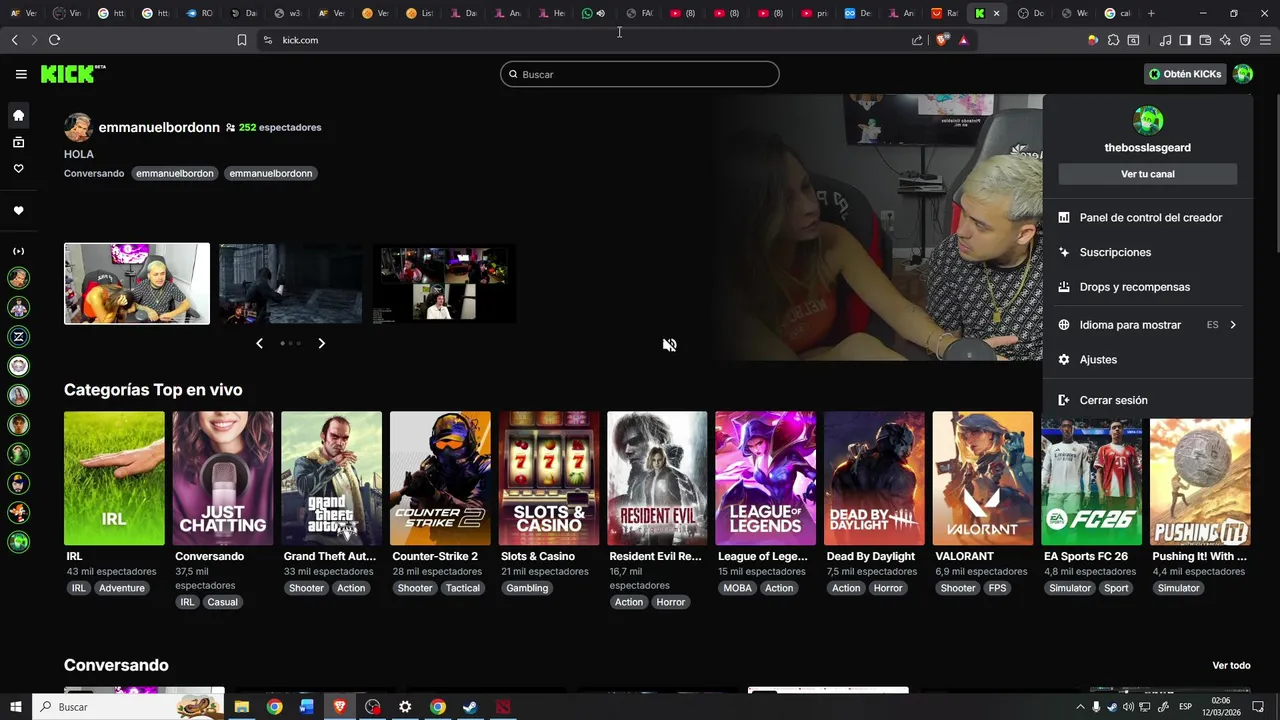Open the Slots & Casino category card
The height and width of the screenshot is (720, 1280).
[x=549, y=478]
